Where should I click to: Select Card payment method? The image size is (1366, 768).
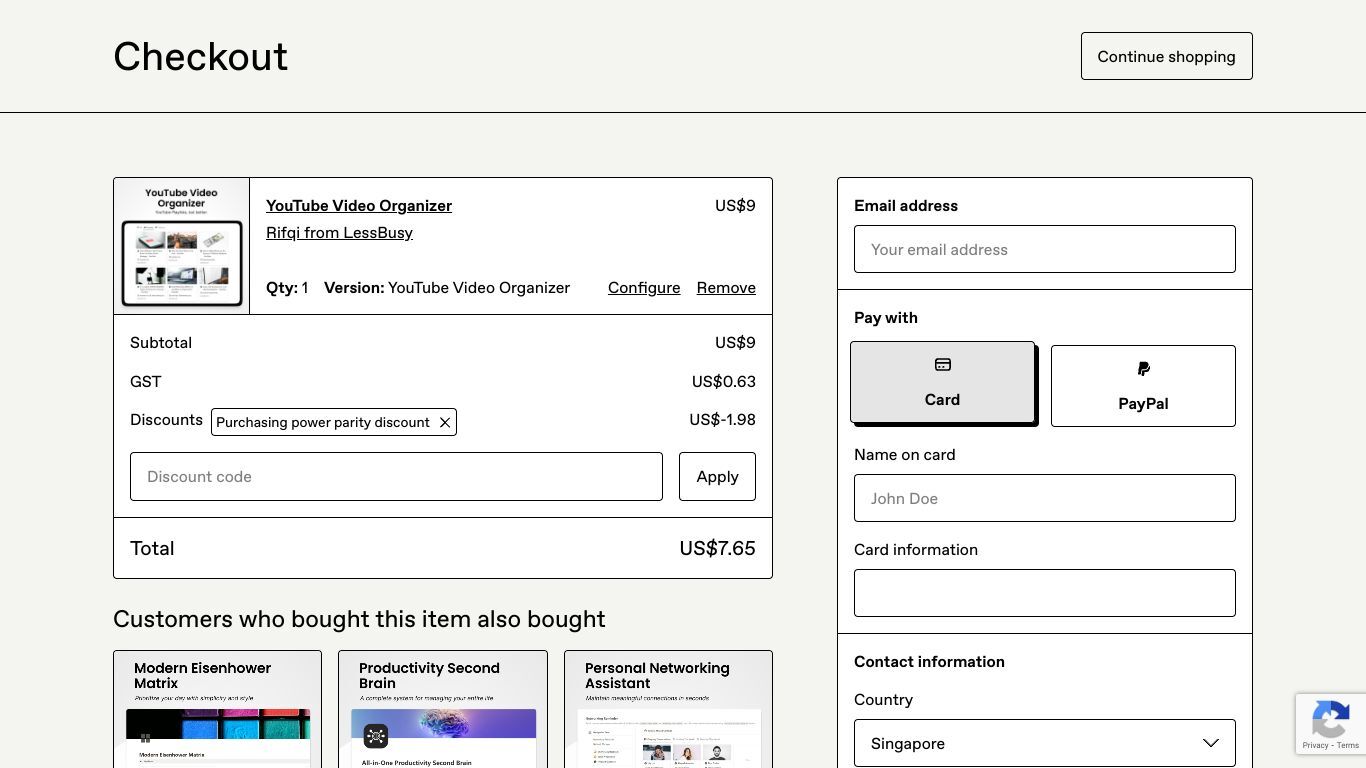(x=942, y=382)
